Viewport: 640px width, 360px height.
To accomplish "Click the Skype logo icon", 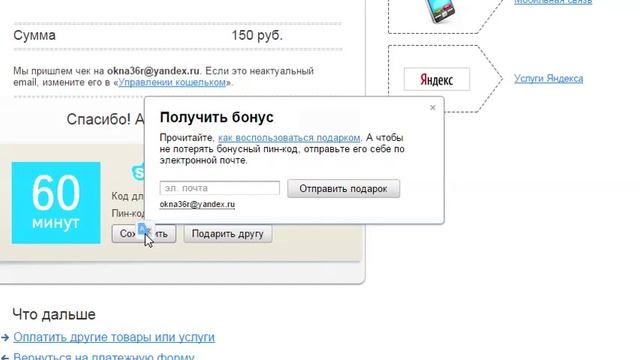I will tap(138, 172).
